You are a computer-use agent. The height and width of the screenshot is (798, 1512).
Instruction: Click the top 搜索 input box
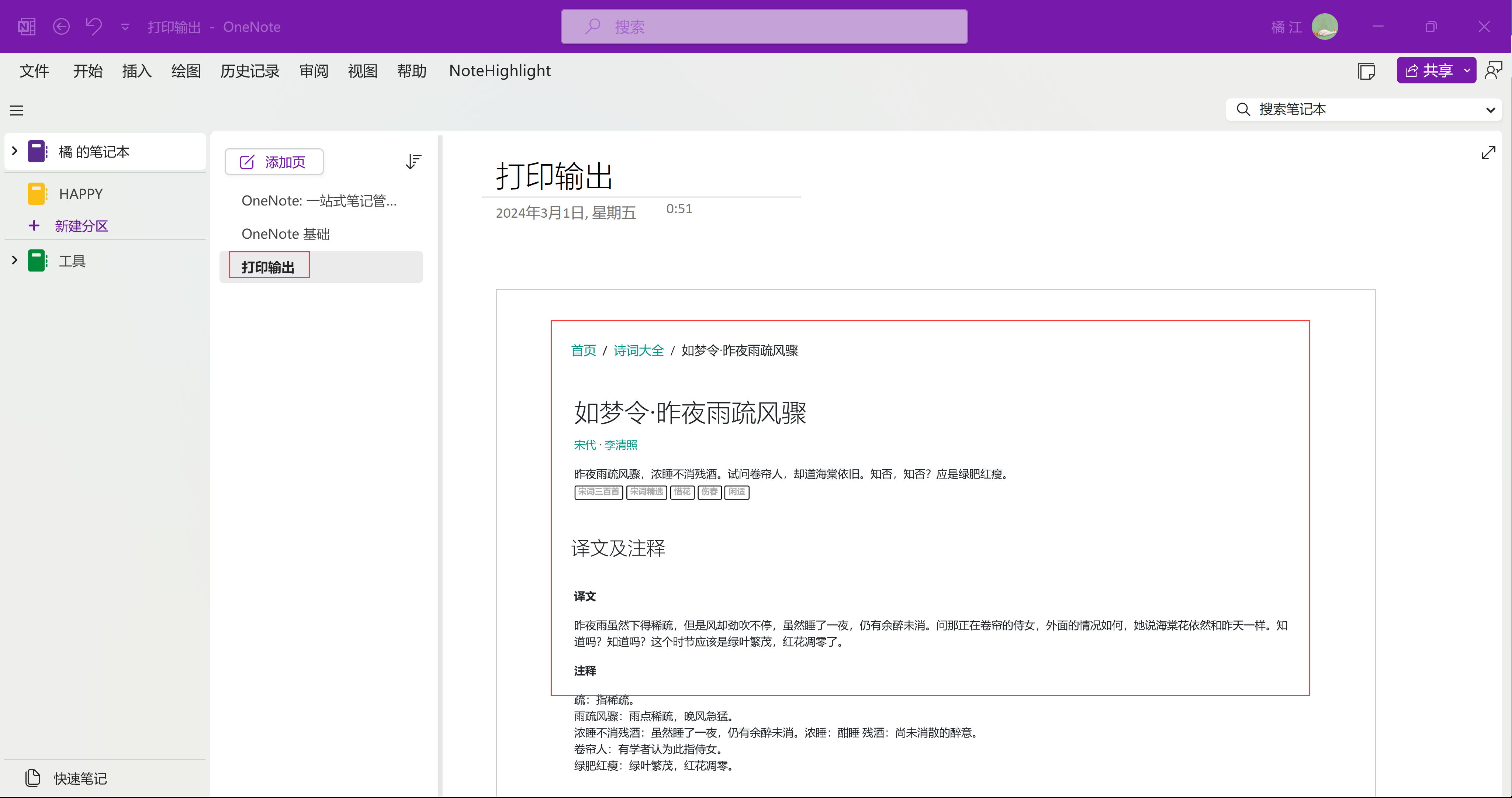[x=764, y=27]
